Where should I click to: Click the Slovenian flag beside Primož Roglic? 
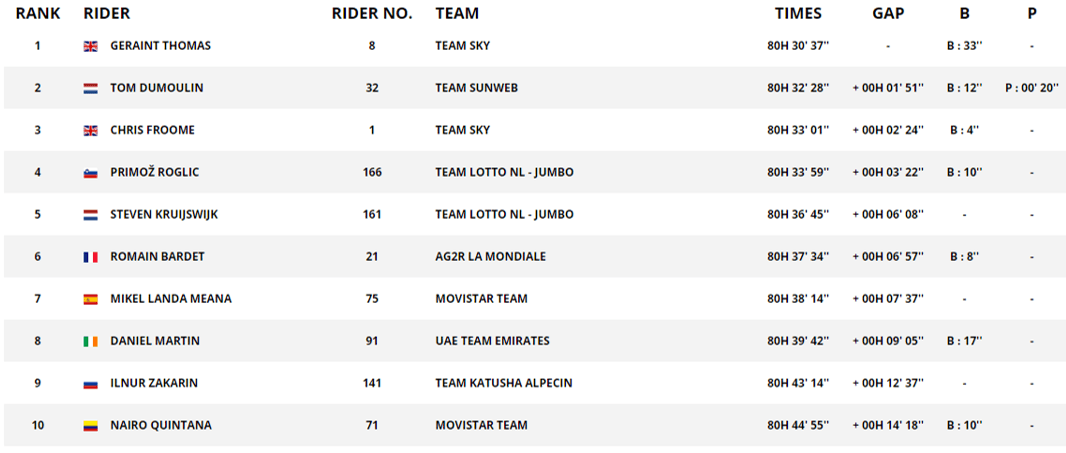point(90,173)
